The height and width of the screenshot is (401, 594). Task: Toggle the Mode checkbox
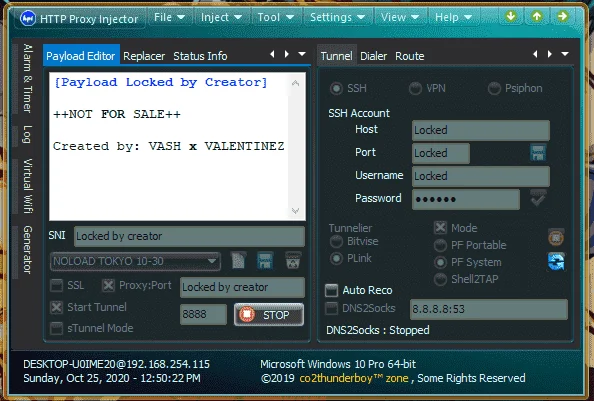440,228
